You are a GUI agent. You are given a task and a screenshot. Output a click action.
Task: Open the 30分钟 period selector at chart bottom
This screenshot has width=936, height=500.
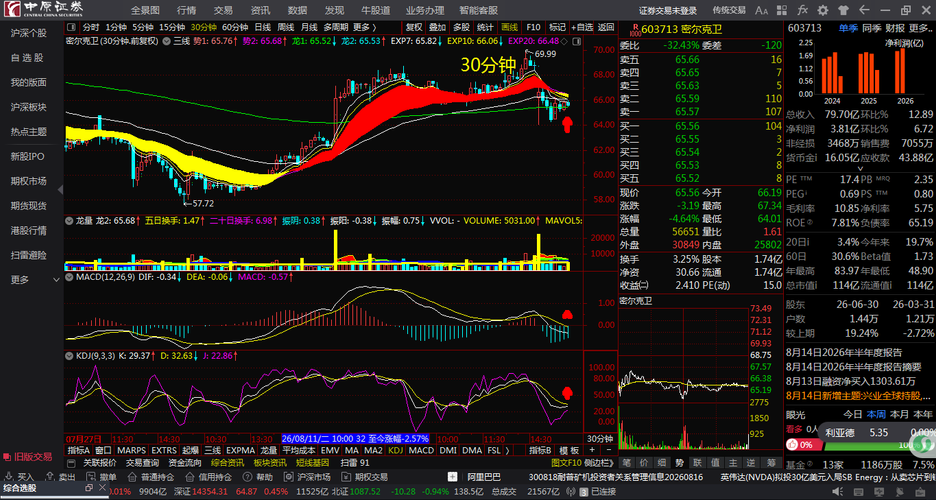(x=600, y=439)
